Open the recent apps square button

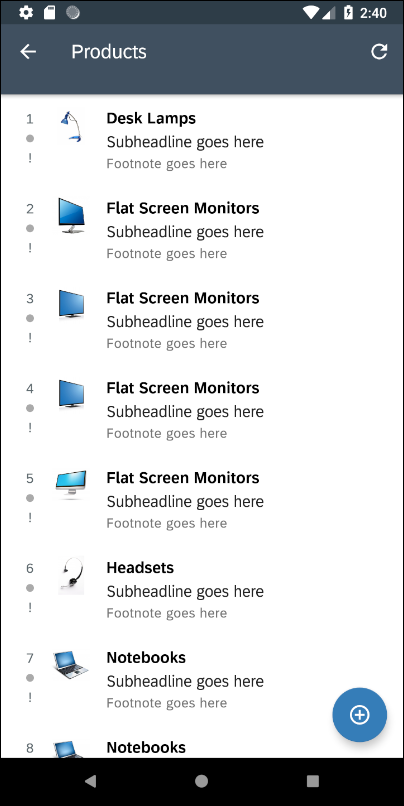313,781
